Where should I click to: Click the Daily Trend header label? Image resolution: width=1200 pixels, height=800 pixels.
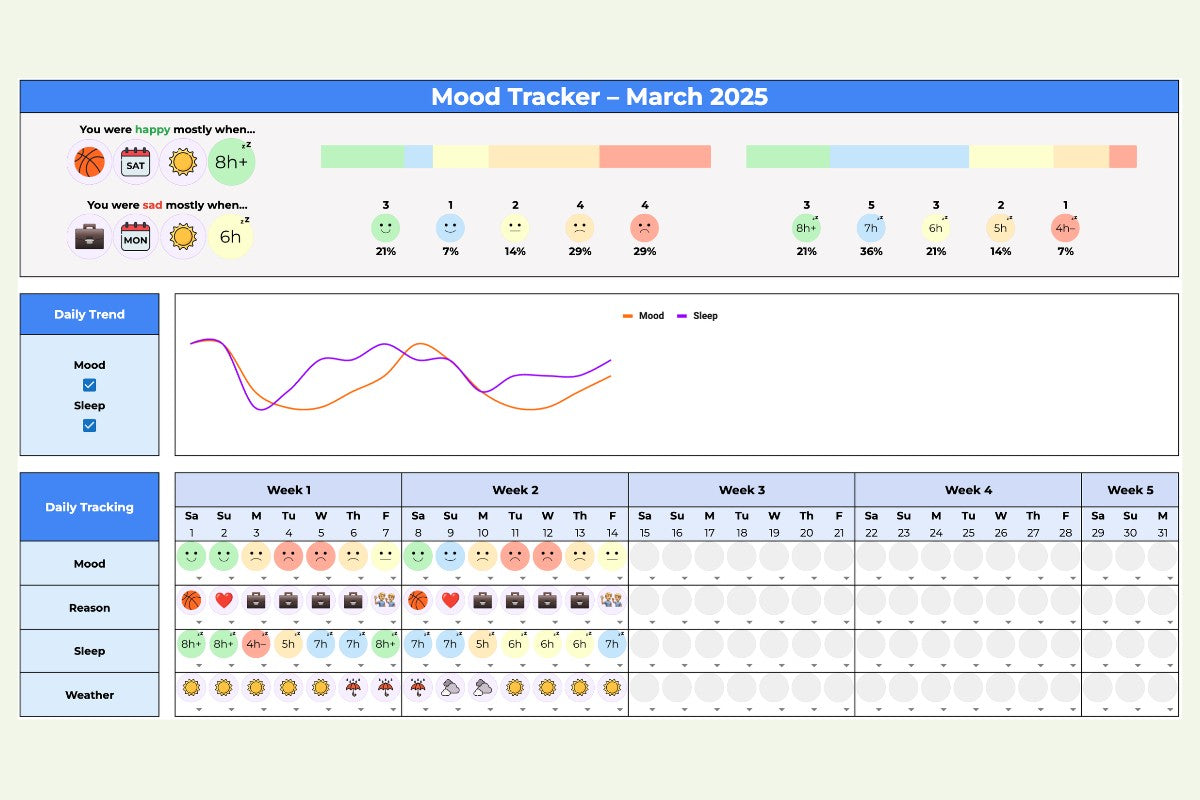click(89, 314)
